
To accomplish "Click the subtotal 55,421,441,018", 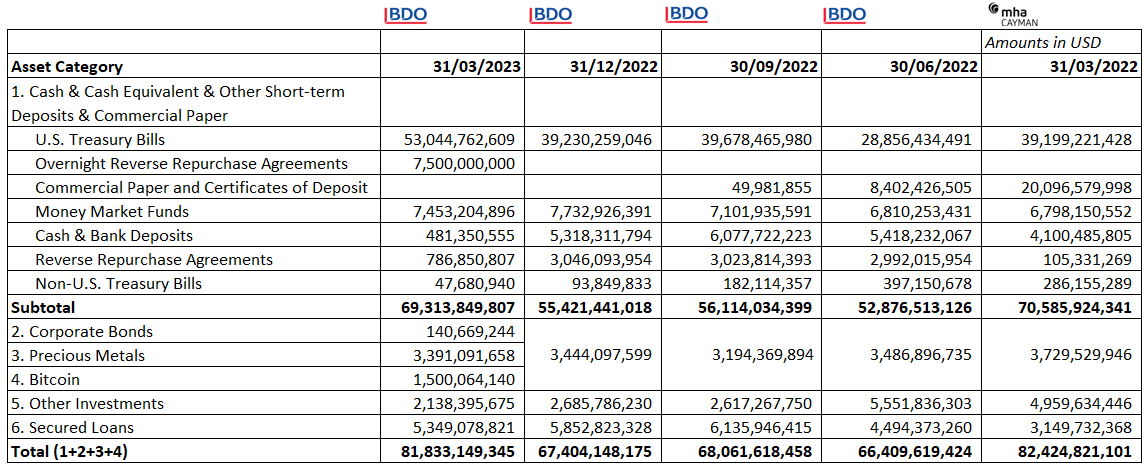I will pyautogui.click(x=595, y=308).
